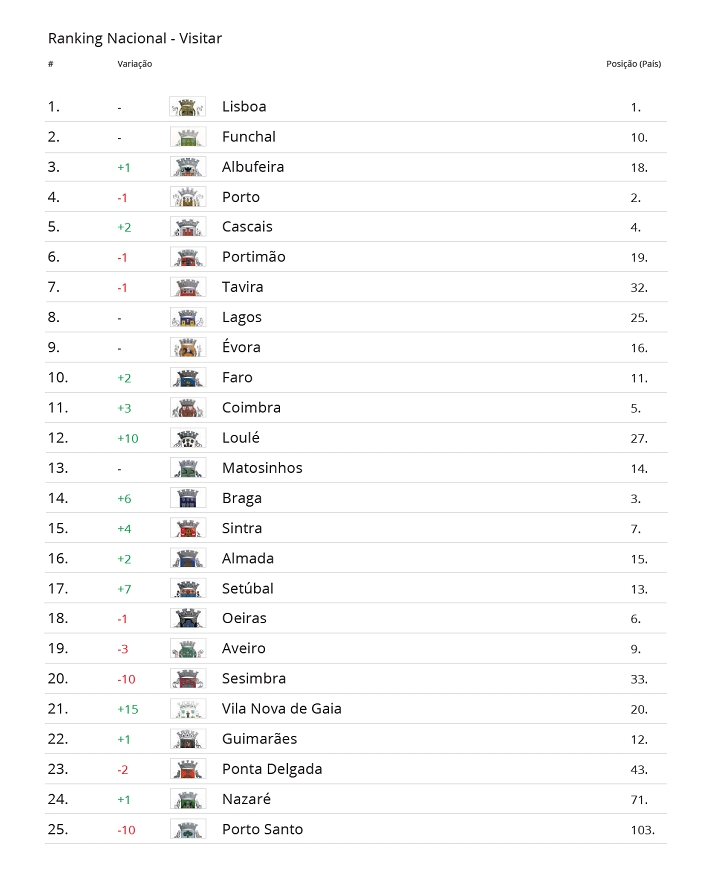This screenshot has height=877, width=708.
Task: Click the Évora coat of arms icon
Action: coord(187,347)
